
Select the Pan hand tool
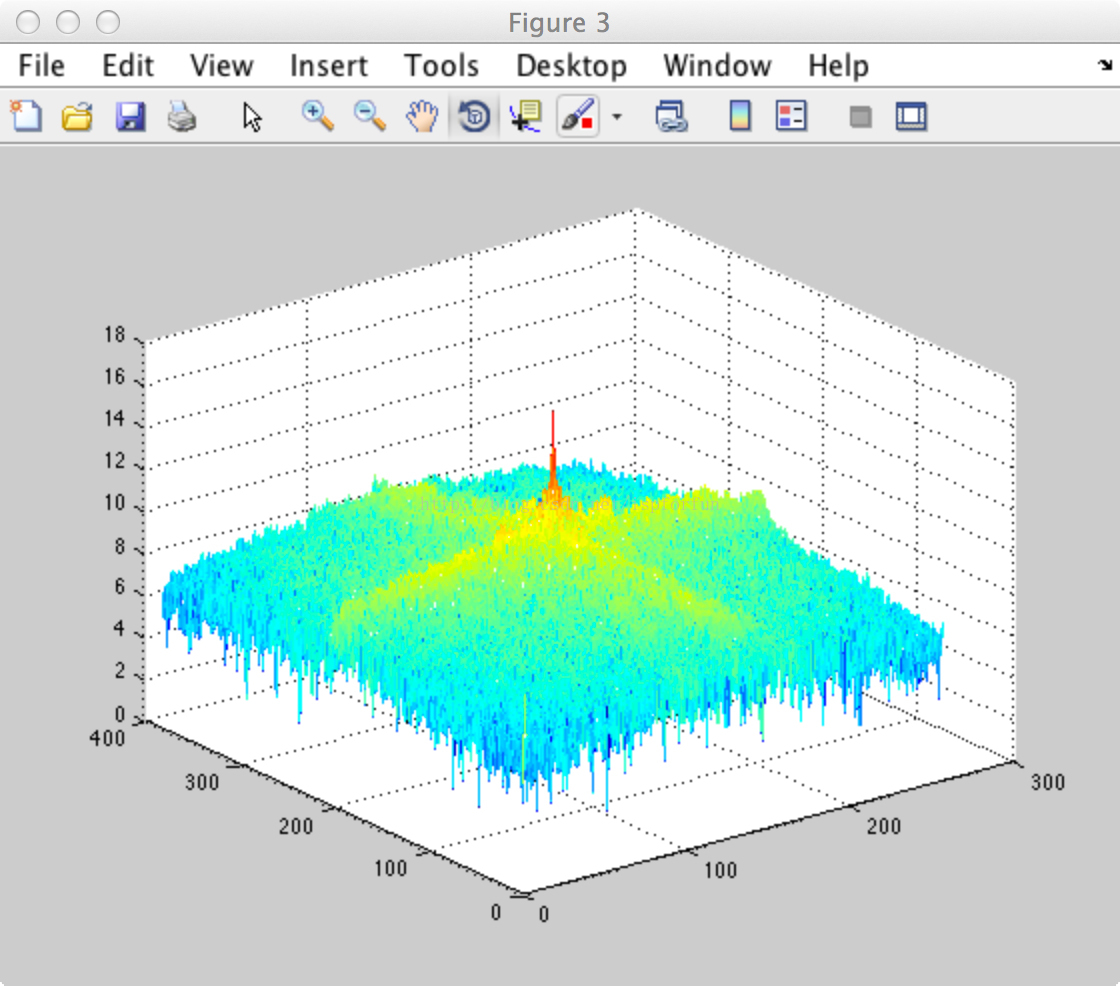tap(421, 116)
